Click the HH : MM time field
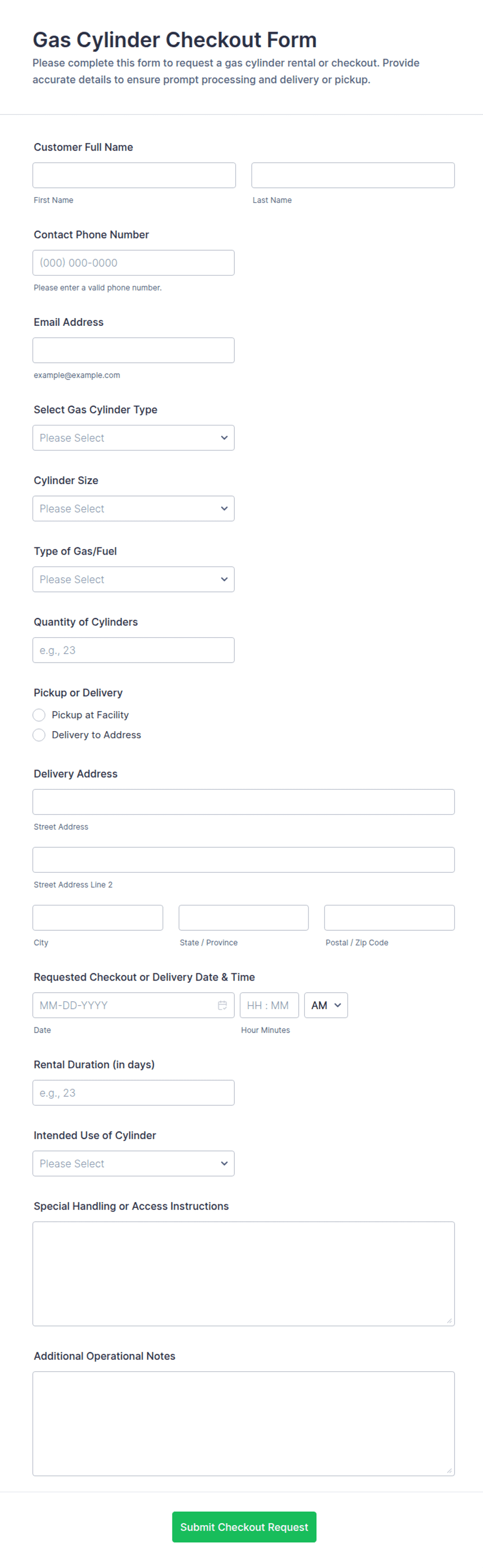 (x=269, y=1005)
